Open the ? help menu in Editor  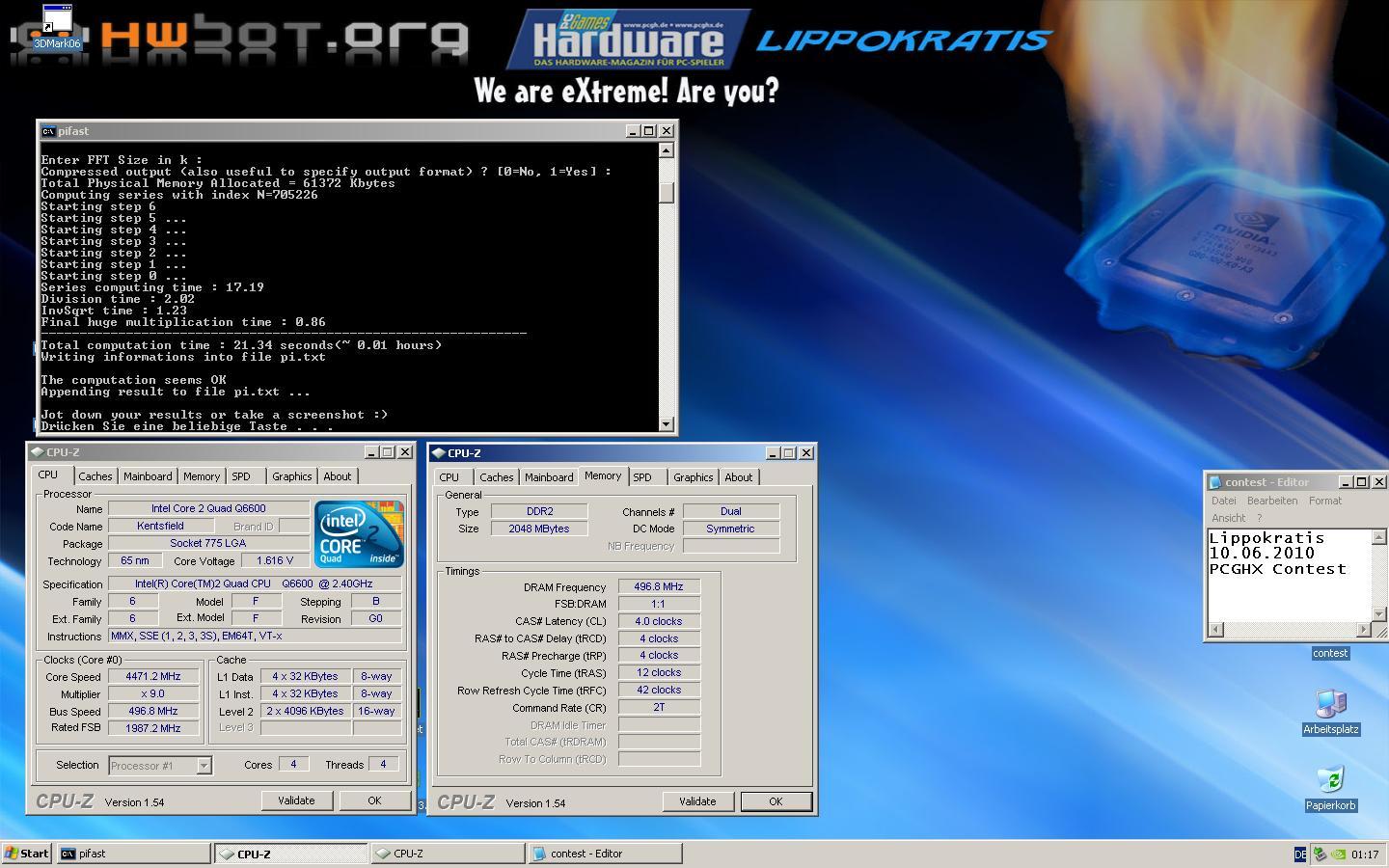pyautogui.click(x=1259, y=518)
